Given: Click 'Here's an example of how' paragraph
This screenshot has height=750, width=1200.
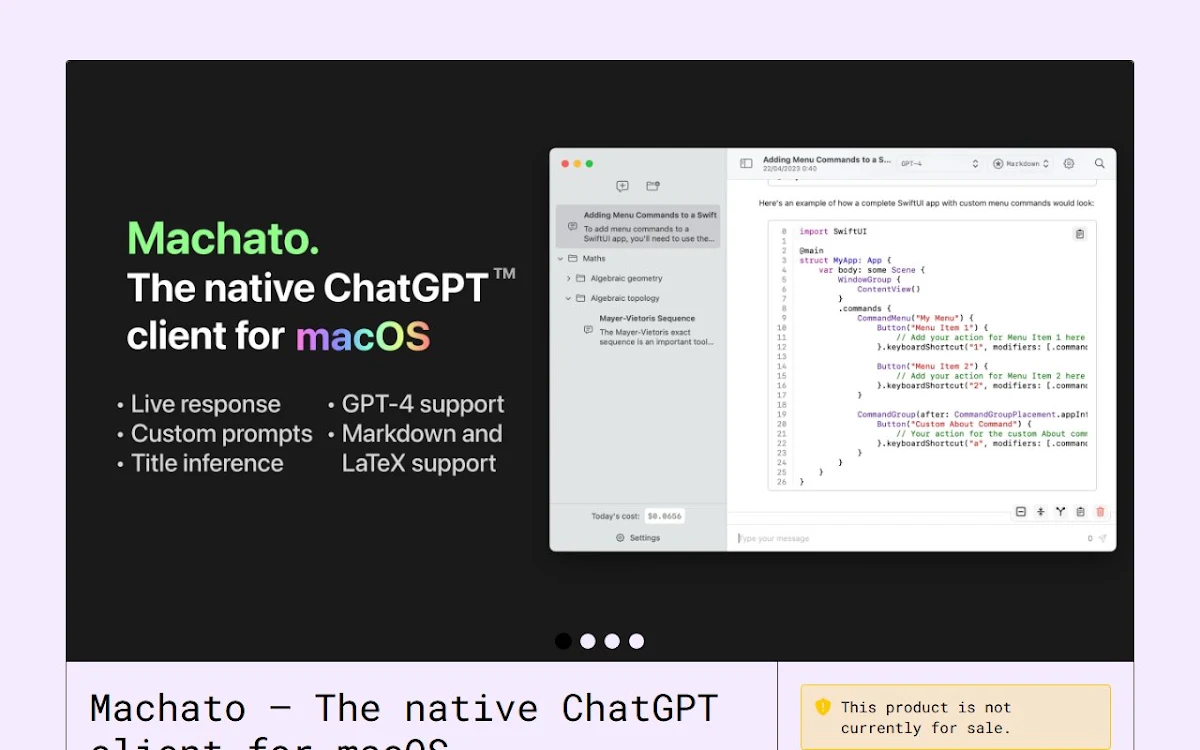Looking at the screenshot, I should [x=926, y=203].
